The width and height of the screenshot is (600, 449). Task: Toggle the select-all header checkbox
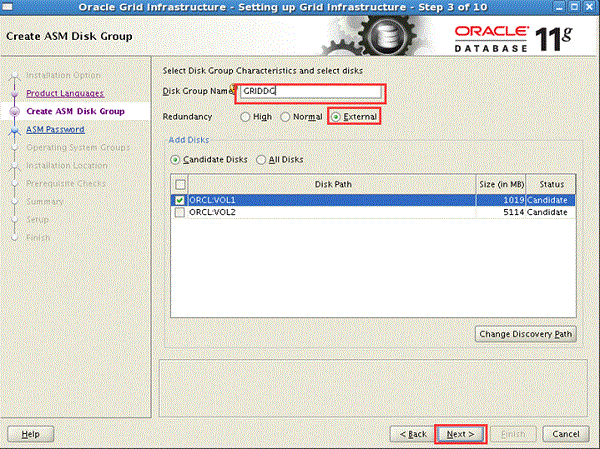[180, 184]
